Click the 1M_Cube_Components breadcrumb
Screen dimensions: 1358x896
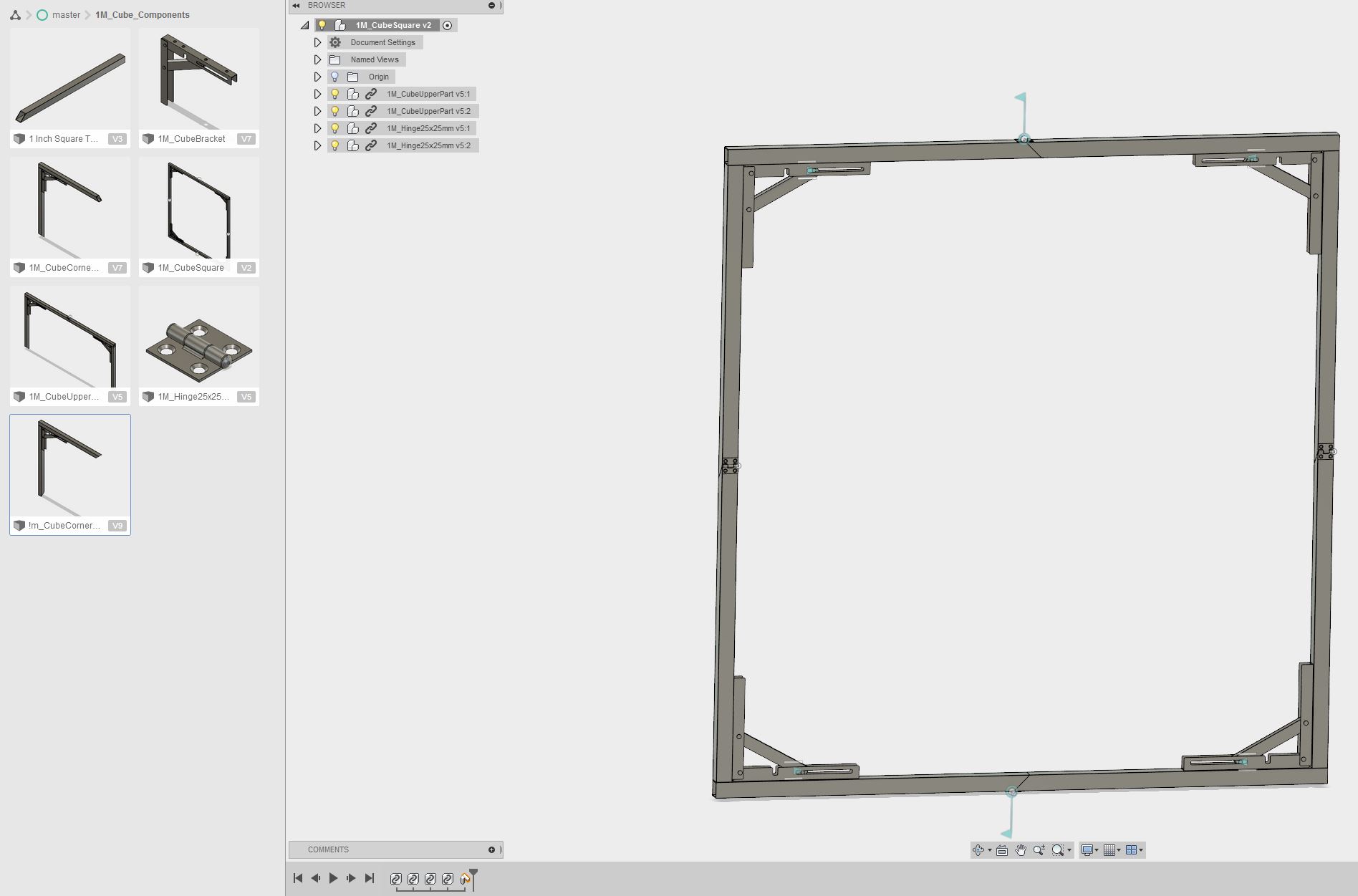click(141, 14)
